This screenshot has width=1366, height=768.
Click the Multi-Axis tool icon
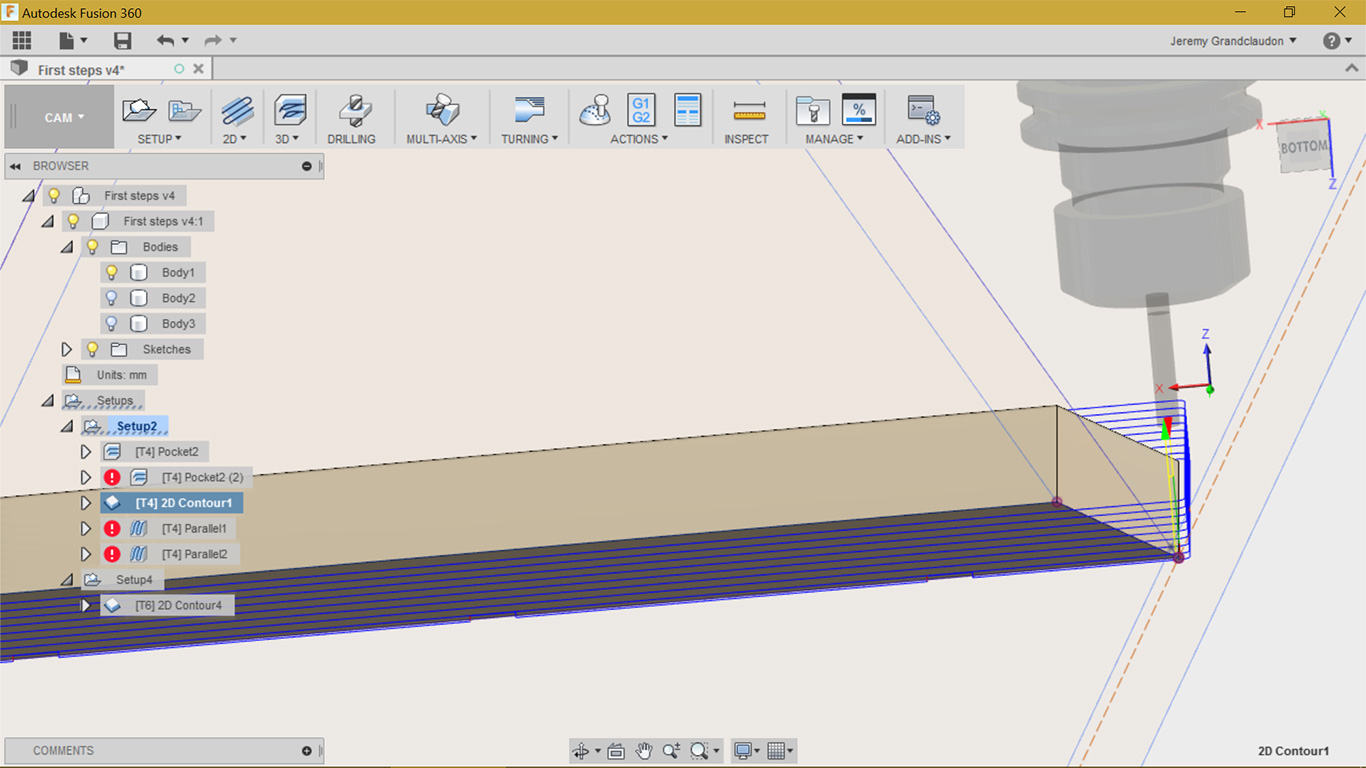[x=442, y=110]
